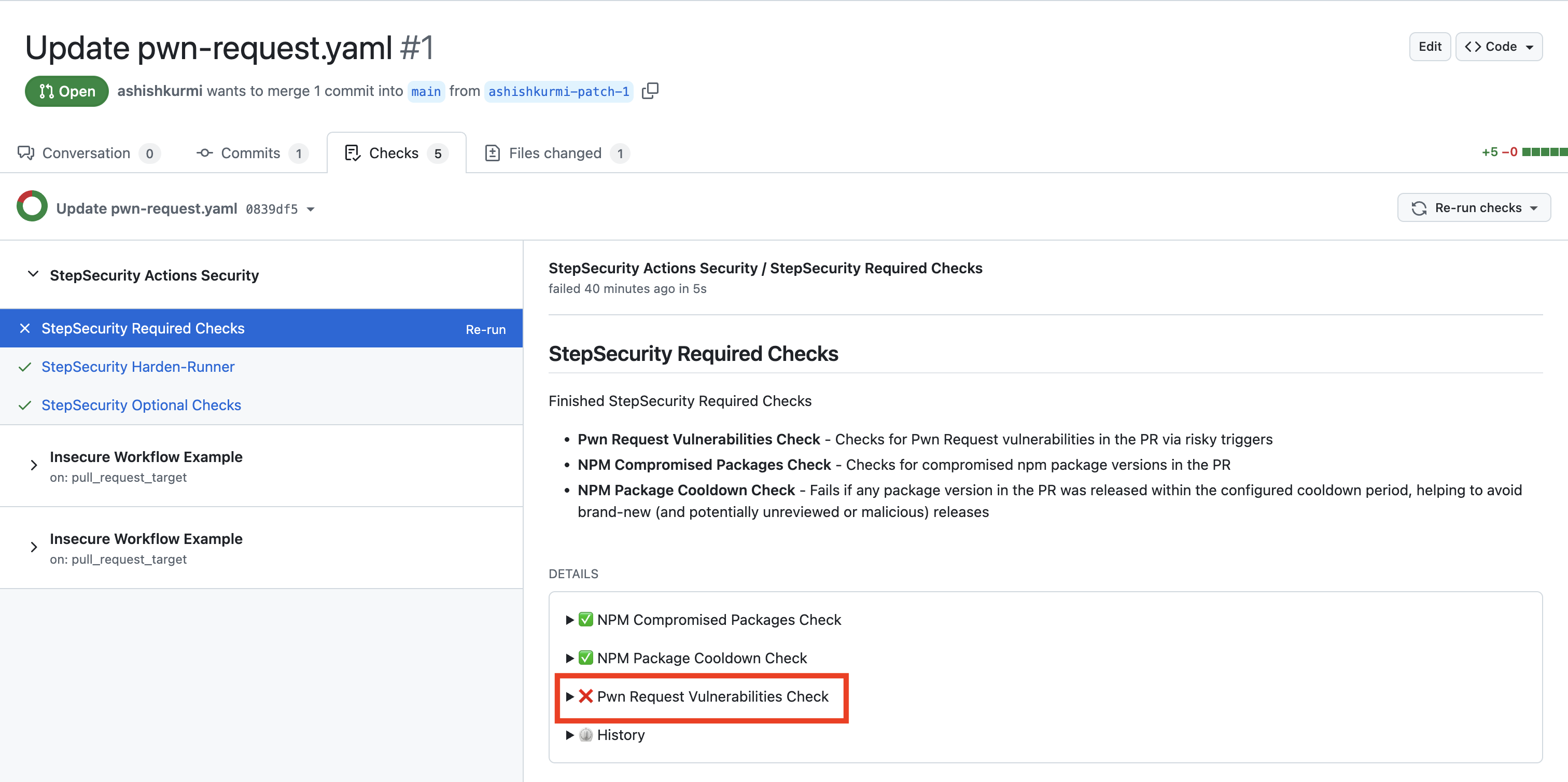
Task: Click the refresh icon in Re-run checks
Action: click(1419, 207)
